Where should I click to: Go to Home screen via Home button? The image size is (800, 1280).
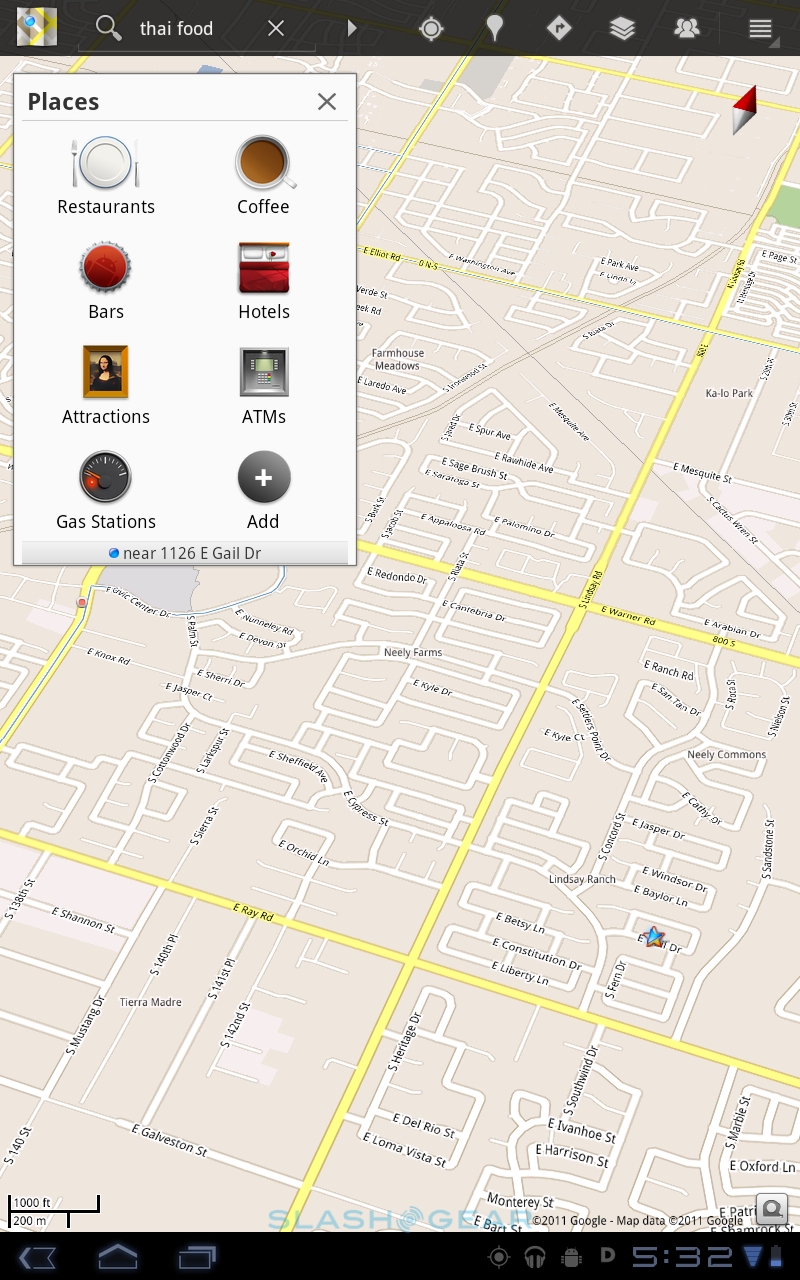click(117, 1257)
